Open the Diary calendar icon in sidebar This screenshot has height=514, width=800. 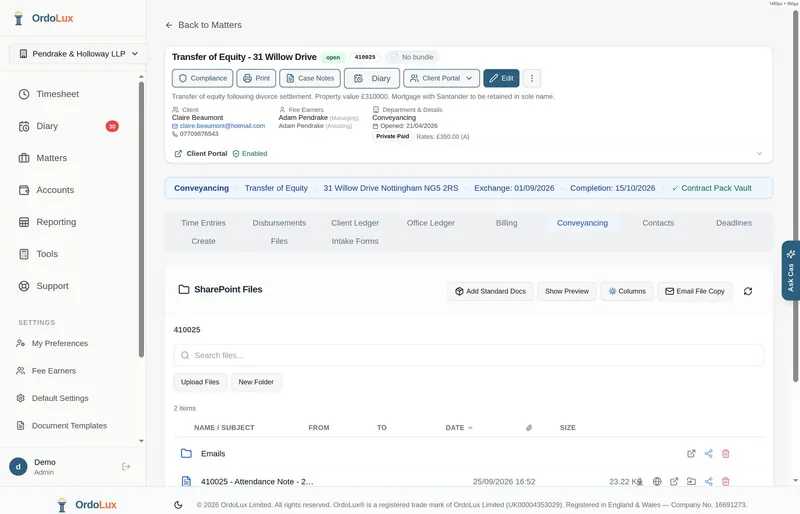coord(24,126)
